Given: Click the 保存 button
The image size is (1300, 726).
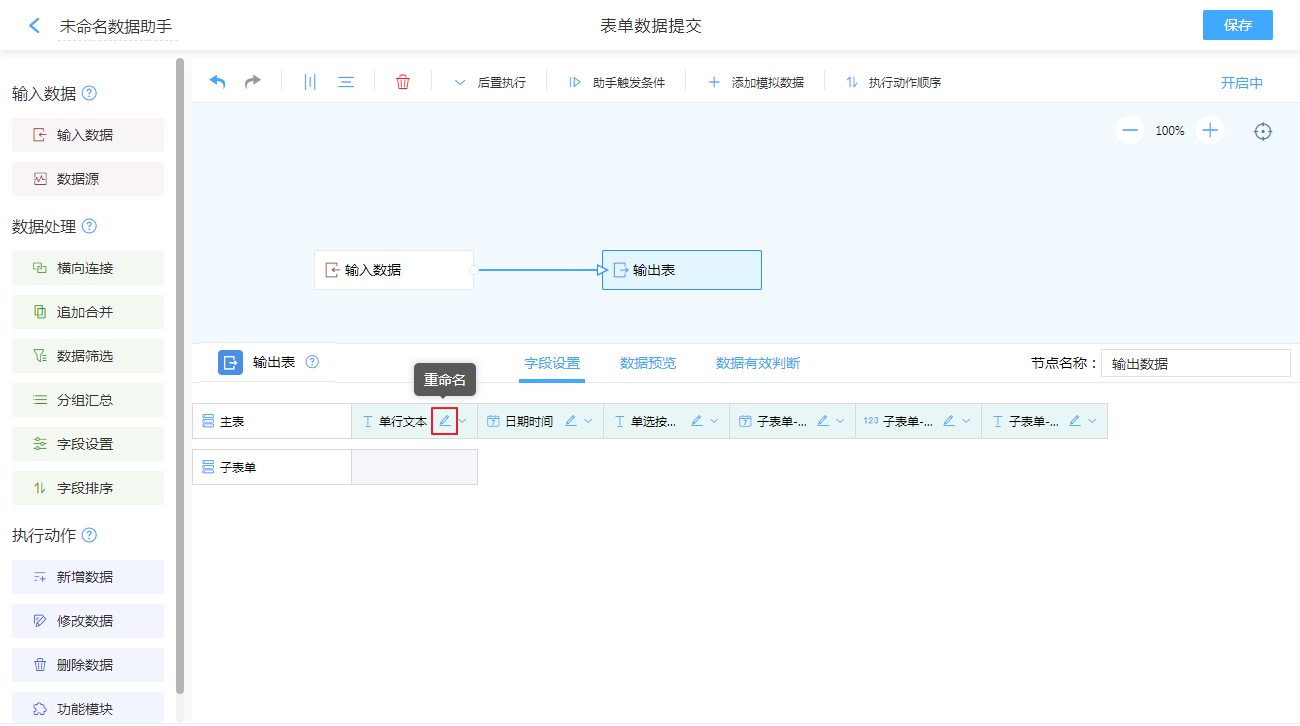Looking at the screenshot, I should point(1237,25).
